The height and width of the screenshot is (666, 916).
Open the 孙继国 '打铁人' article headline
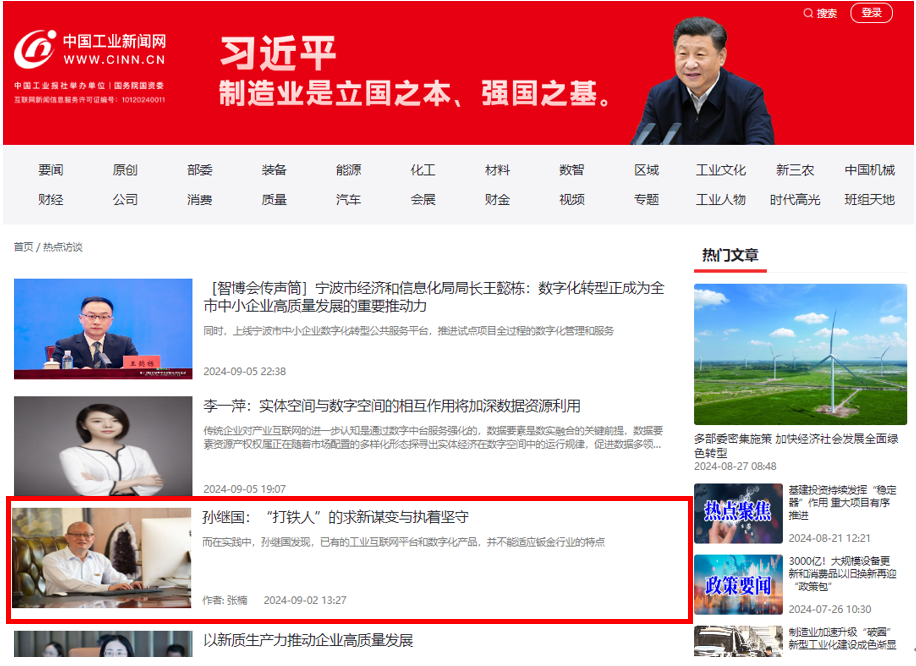(x=336, y=517)
